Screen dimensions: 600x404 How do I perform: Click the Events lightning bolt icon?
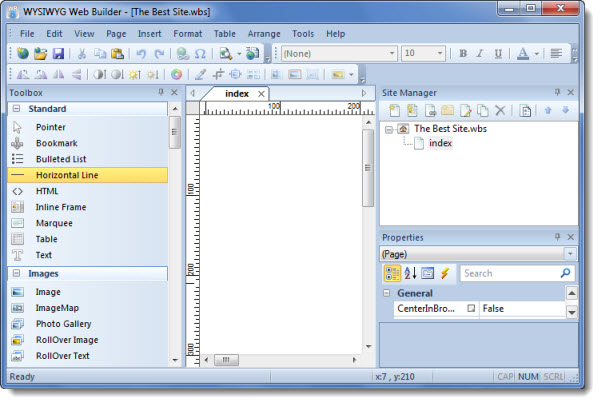pos(445,273)
